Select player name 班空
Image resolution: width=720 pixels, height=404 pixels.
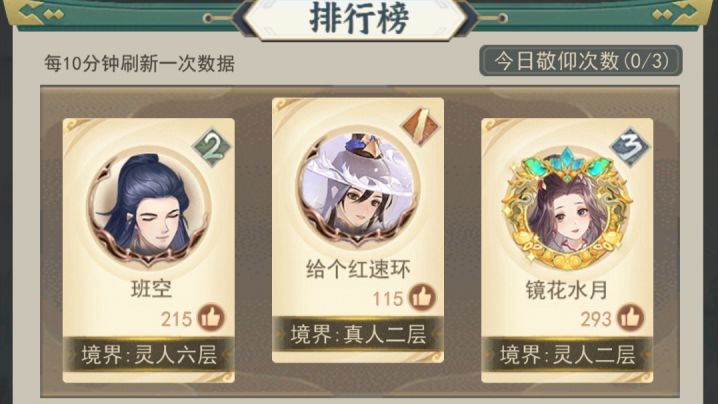click(x=151, y=289)
